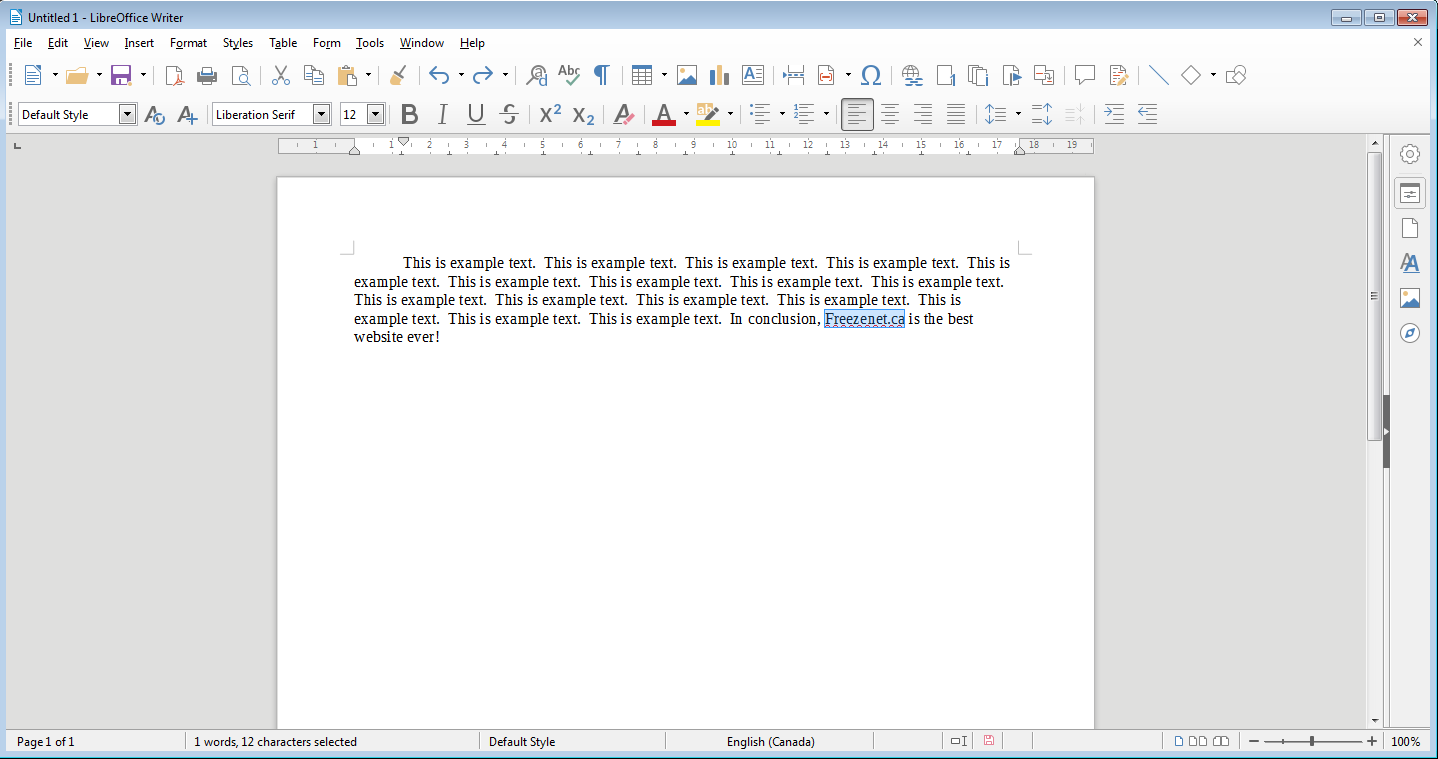
Task: Open the Undo history dropdown arrow
Action: (x=461, y=75)
